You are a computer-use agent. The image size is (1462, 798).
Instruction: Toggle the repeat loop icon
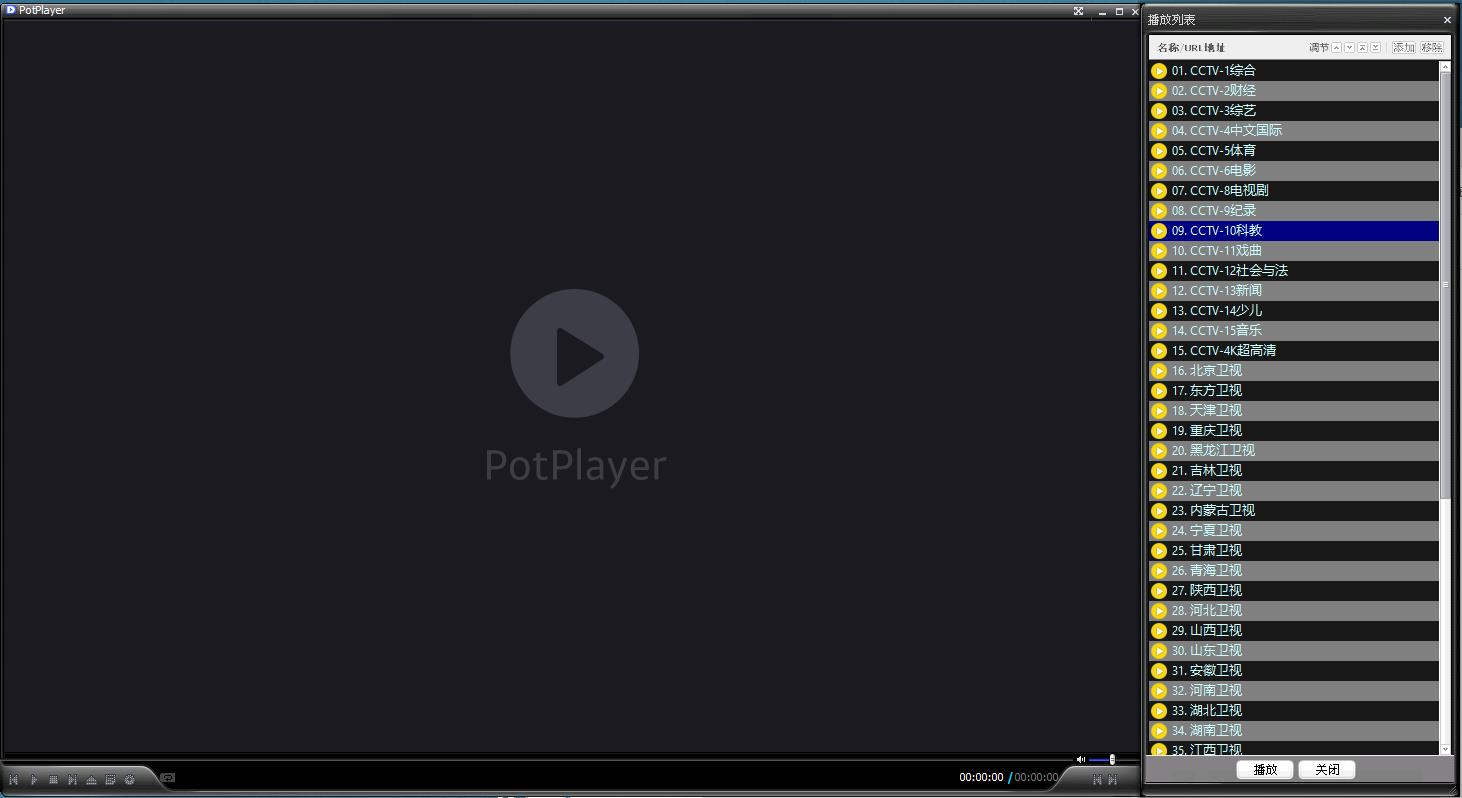(168, 777)
